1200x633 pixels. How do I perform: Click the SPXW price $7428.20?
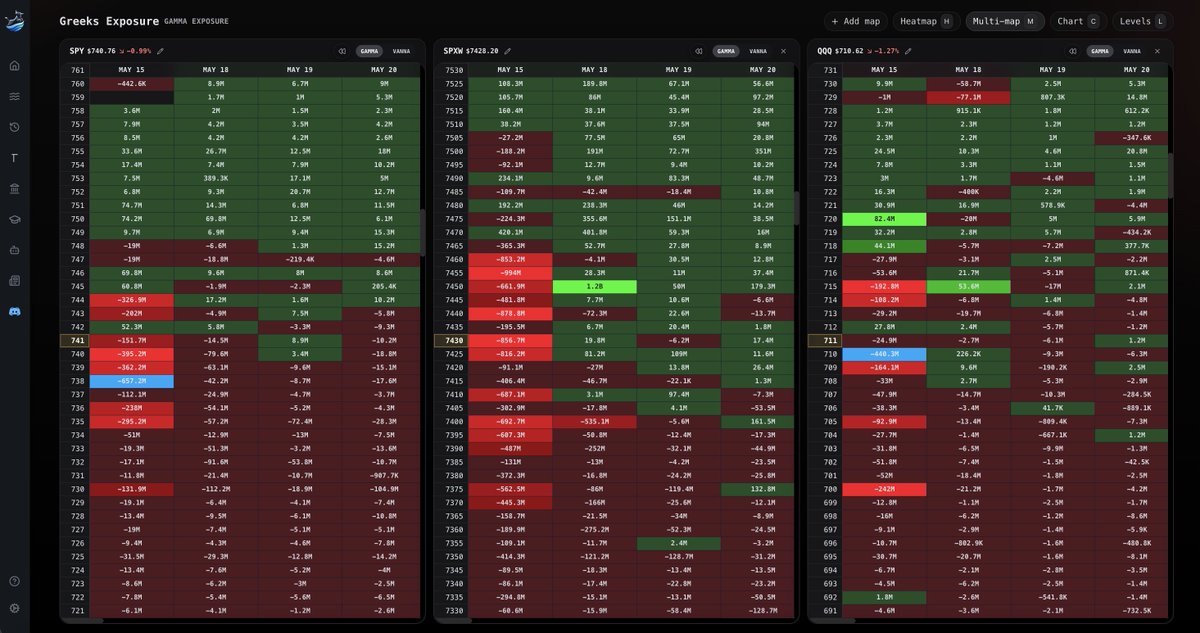point(482,51)
